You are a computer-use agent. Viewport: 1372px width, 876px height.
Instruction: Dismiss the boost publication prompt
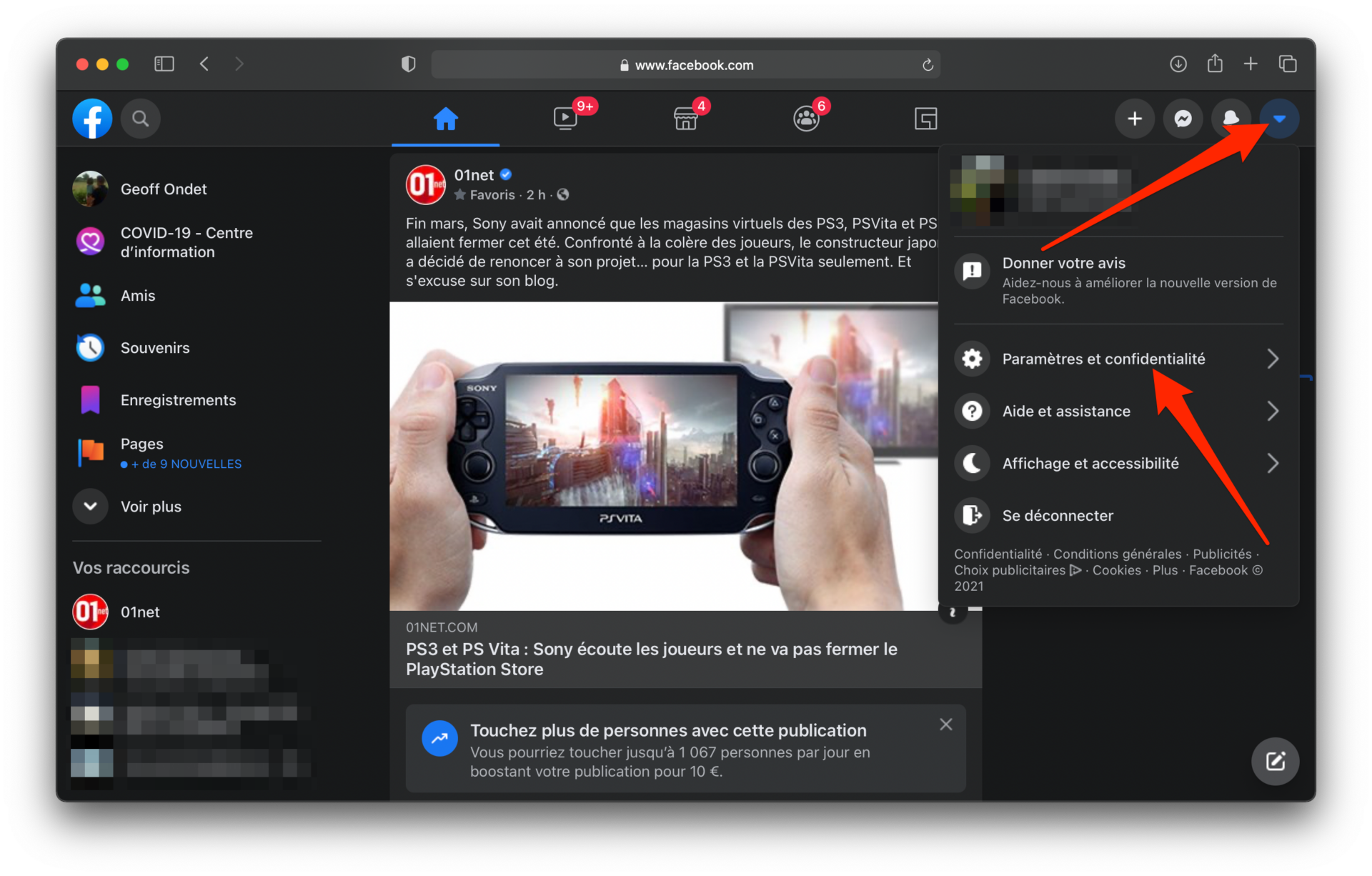[945, 725]
